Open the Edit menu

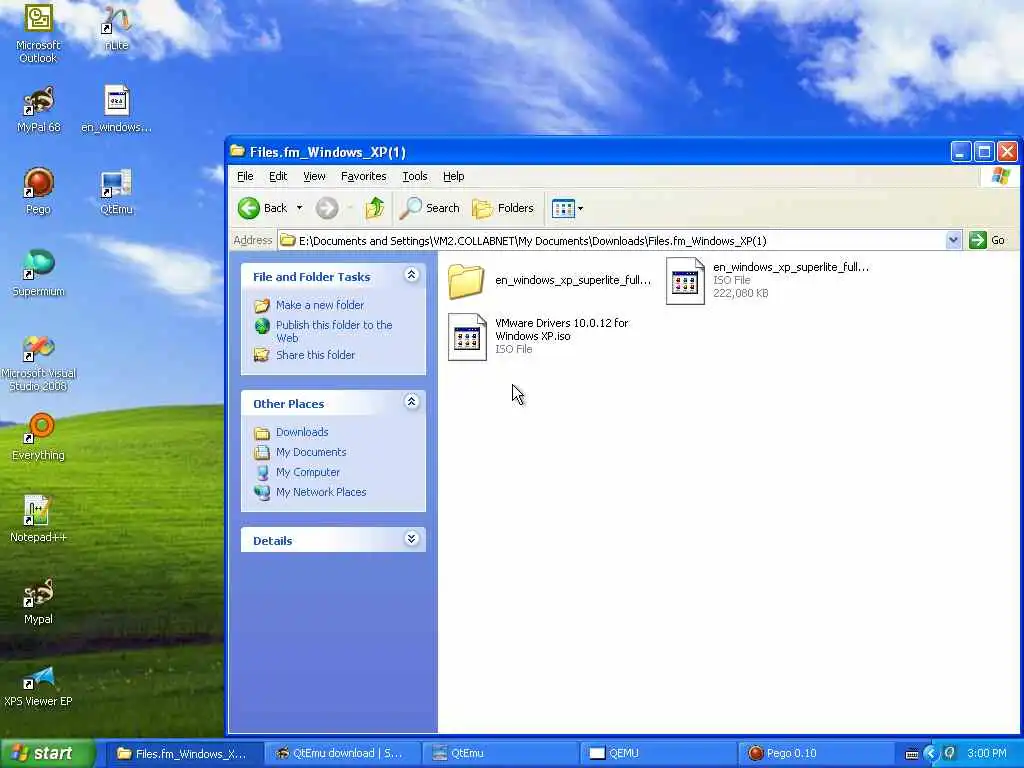pyautogui.click(x=278, y=176)
